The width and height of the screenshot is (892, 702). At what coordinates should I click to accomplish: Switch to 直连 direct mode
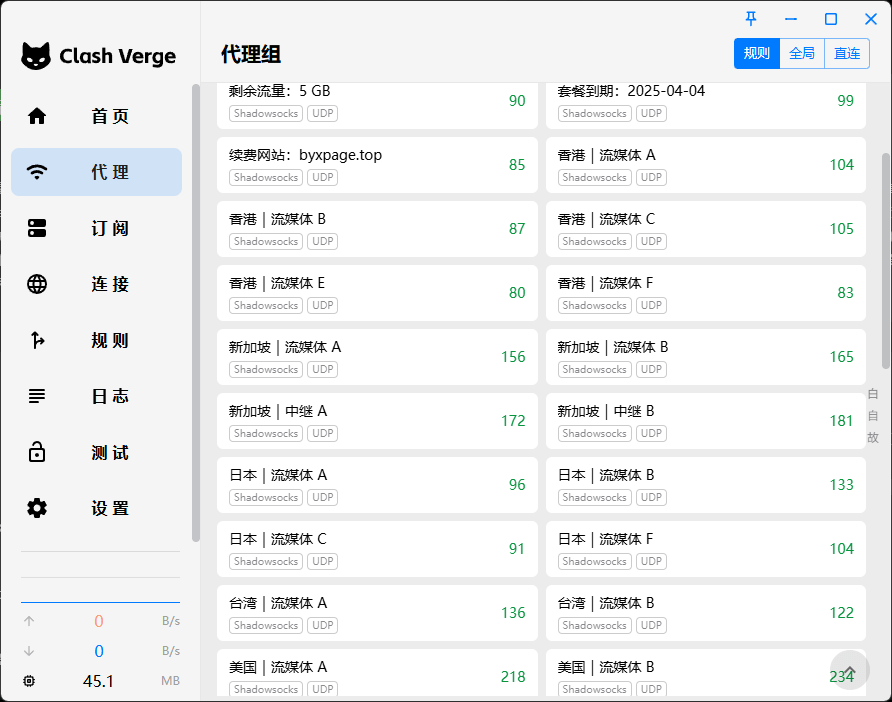tap(847, 54)
